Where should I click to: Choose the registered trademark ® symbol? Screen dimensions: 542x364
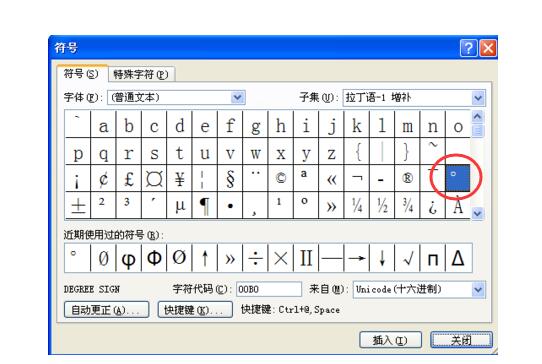click(x=407, y=178)
